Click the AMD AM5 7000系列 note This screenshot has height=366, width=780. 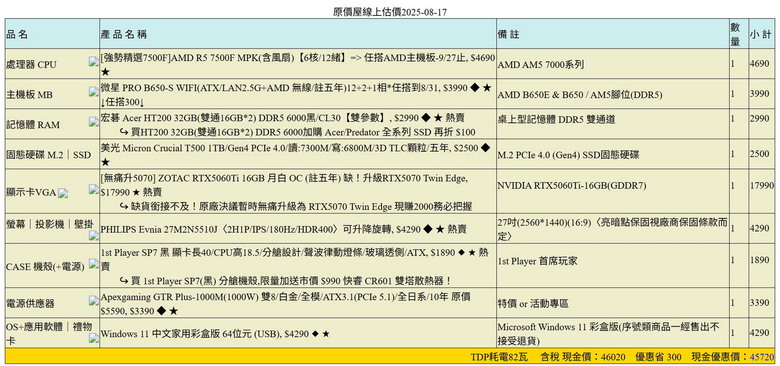(x=541, y=65)
